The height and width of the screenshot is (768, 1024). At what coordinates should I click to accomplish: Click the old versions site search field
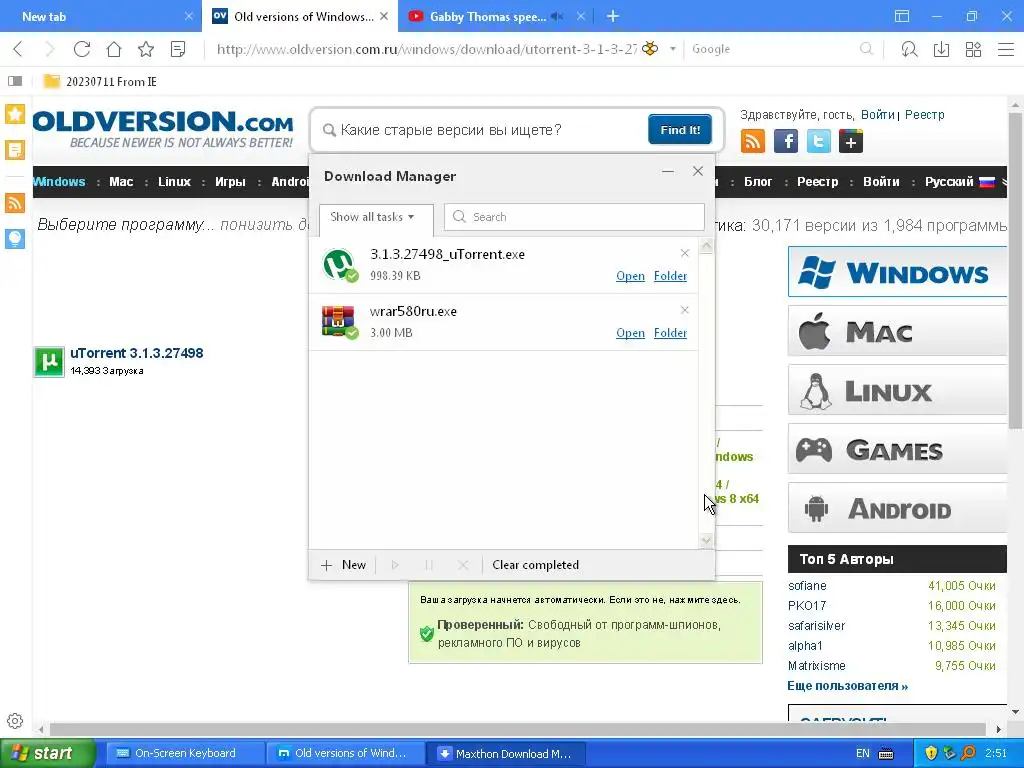(482, 129)
